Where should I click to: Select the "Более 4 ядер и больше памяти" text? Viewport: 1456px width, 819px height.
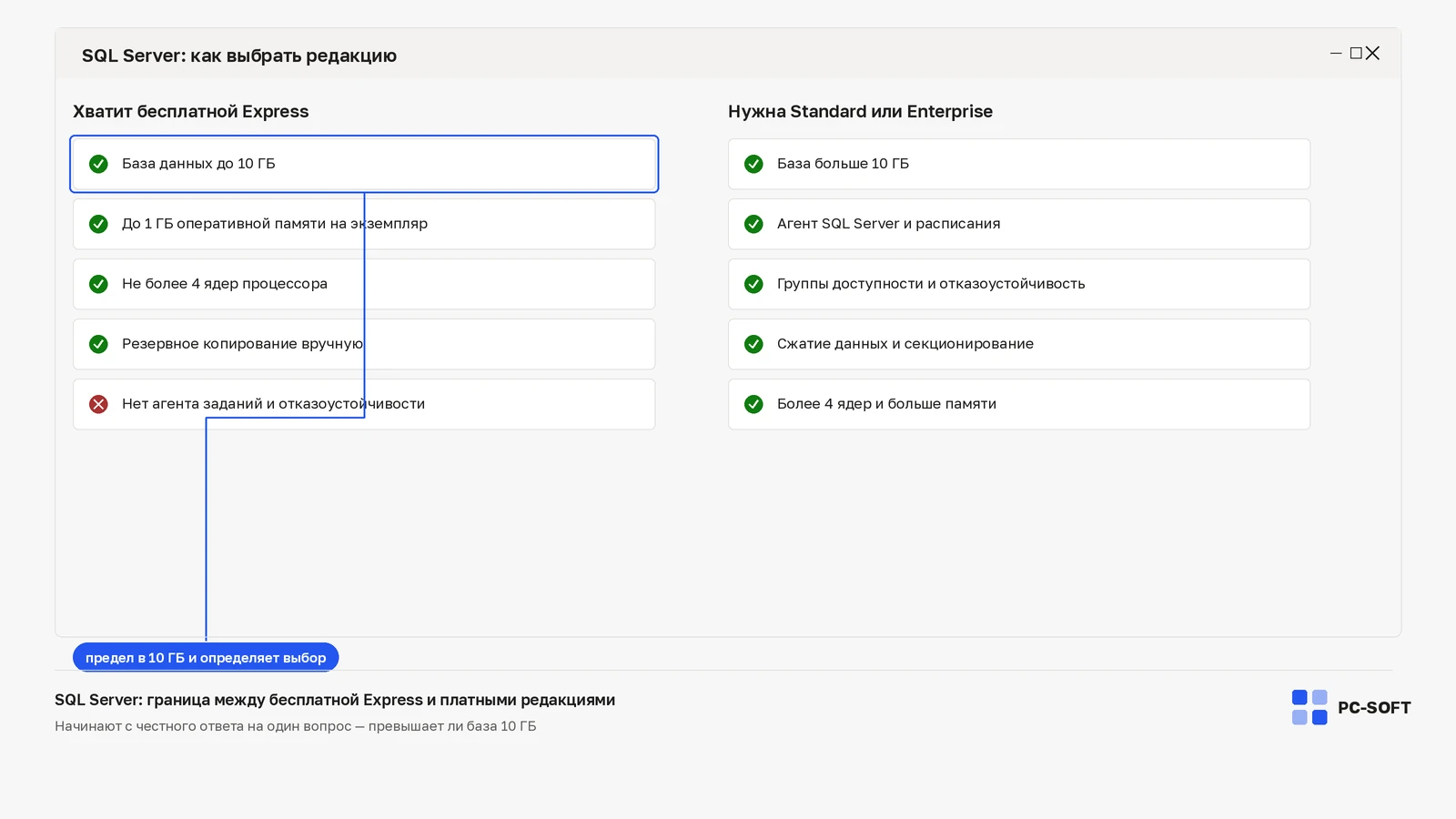click(x=887, y=404)
